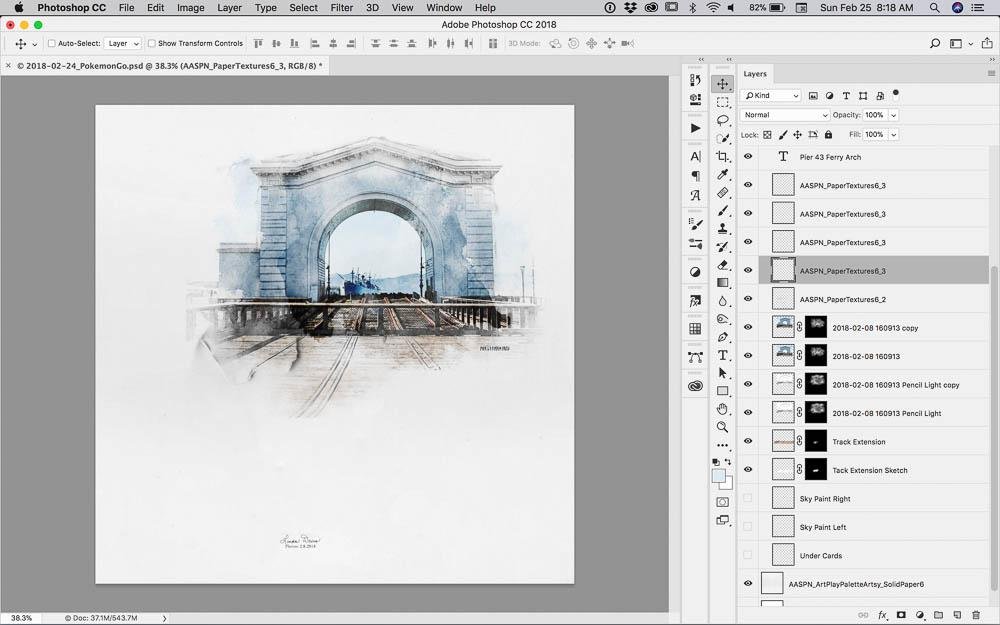Select the Eyedropper tool
Screen dimensions: 1000x625
click(723, 174)
